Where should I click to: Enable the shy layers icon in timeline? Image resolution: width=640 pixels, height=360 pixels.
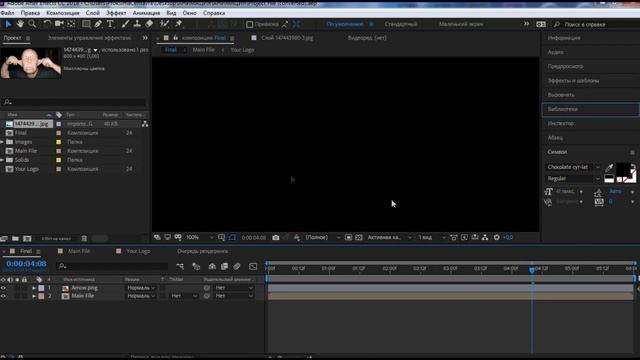[212, 267]
